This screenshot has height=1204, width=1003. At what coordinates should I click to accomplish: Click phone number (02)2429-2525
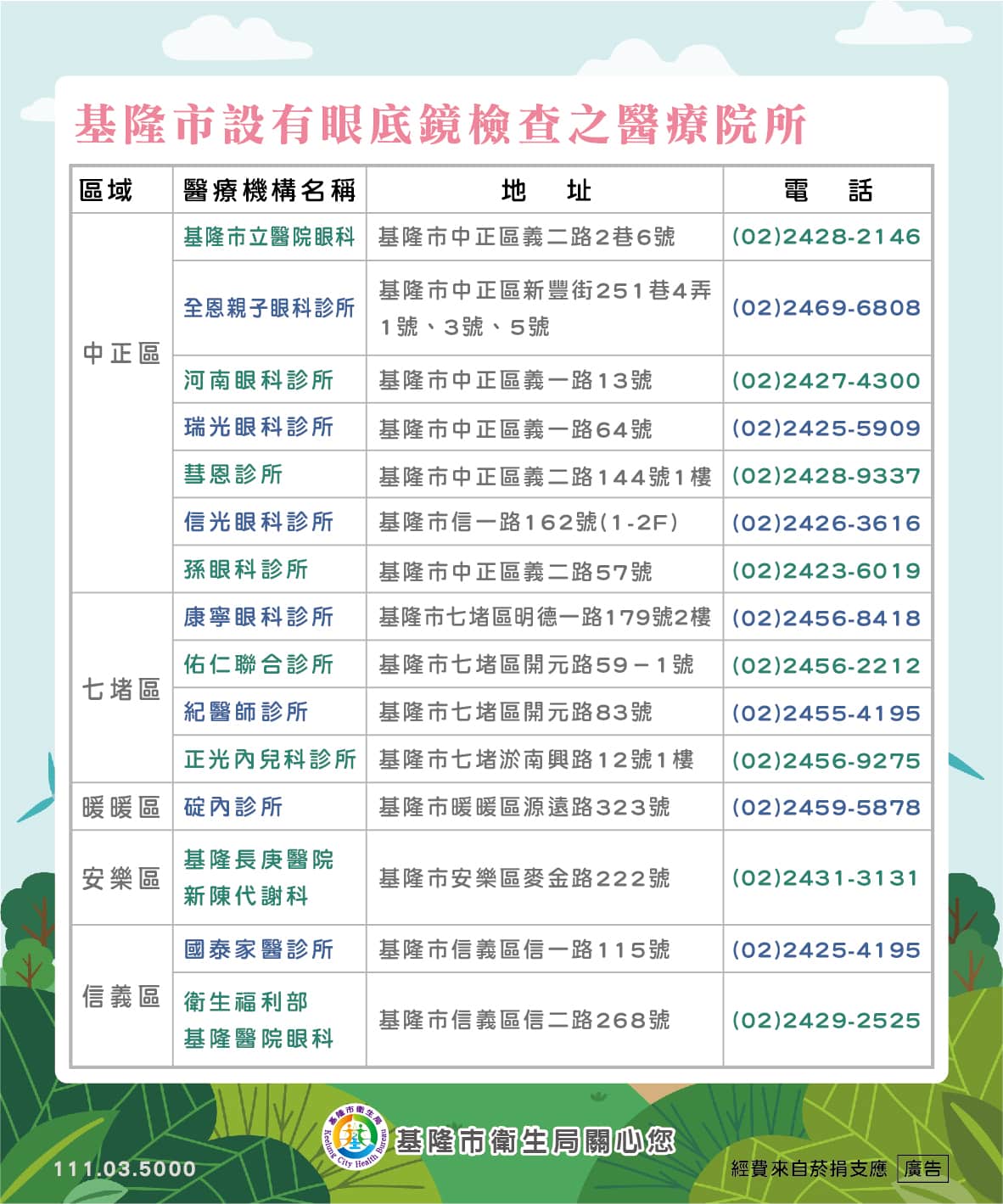[x=826, y=1020]
